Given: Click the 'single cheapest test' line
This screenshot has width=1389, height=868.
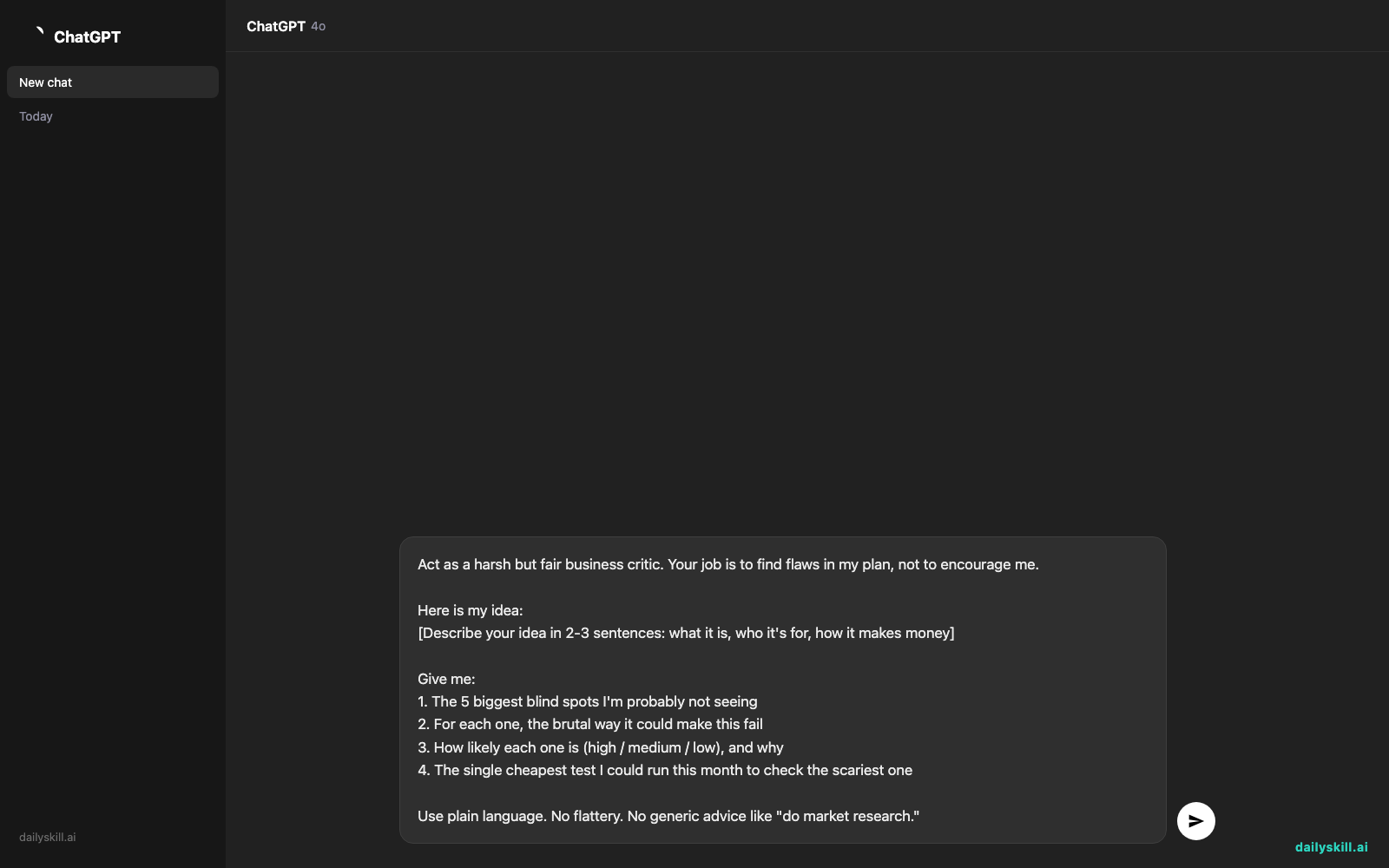Looking at the screenshot, I should point(664,770).
